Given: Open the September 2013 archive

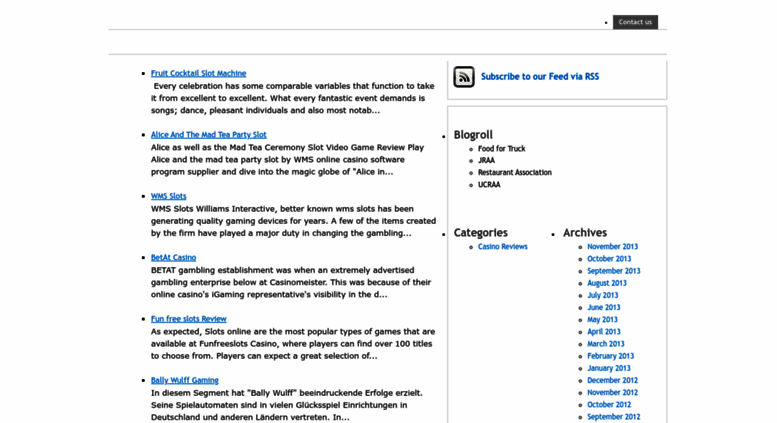Looking at the screenshot, I should 613,271.
